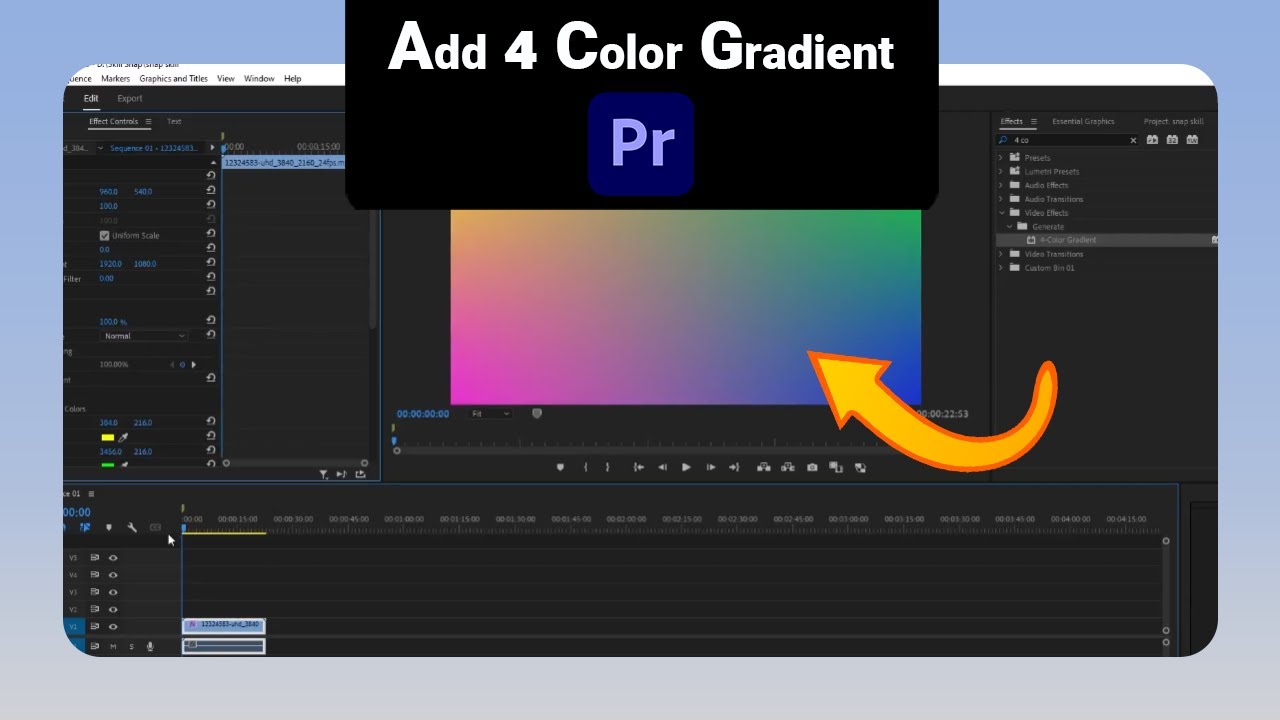Reset the Normal blend mode parameter
This screenshot has height=720, width=1280.
(210, 336)
